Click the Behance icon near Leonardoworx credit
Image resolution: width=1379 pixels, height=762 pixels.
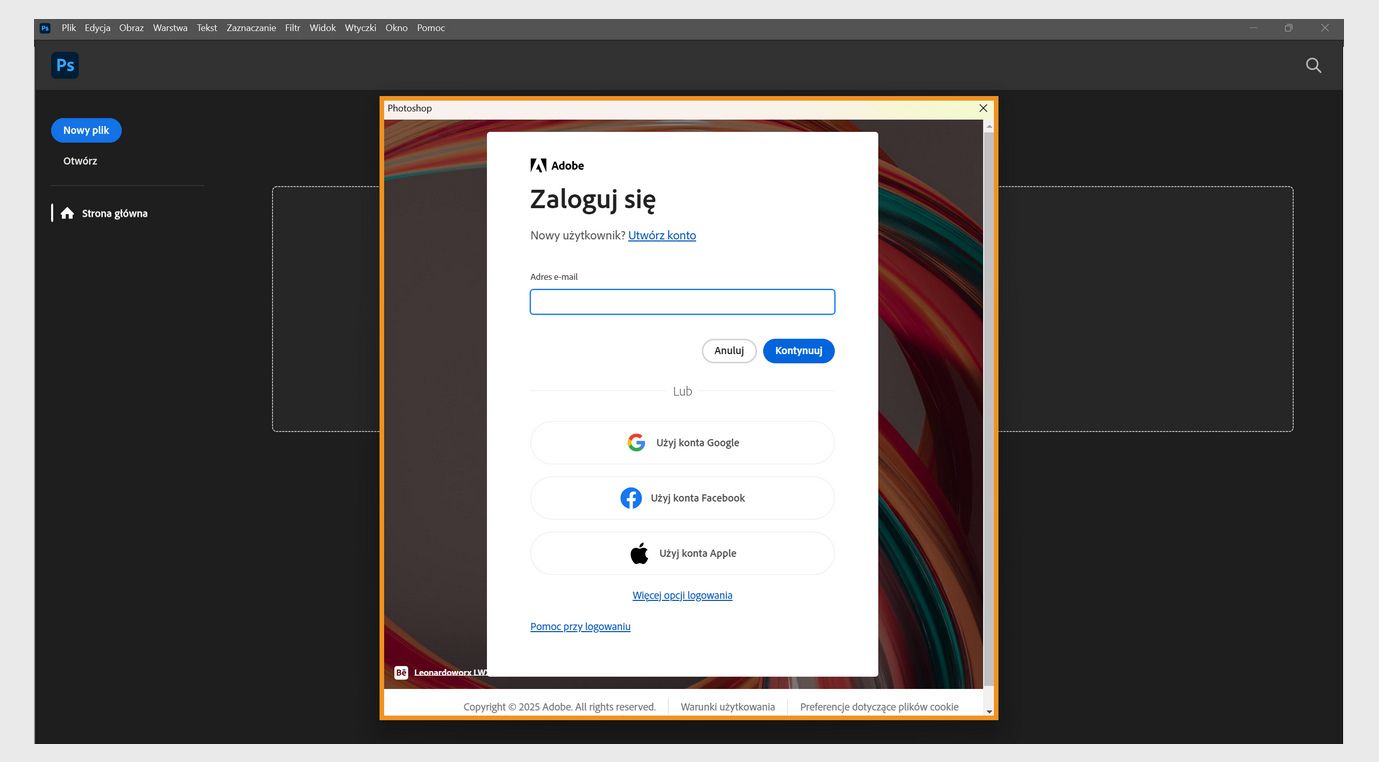(400, 671)
